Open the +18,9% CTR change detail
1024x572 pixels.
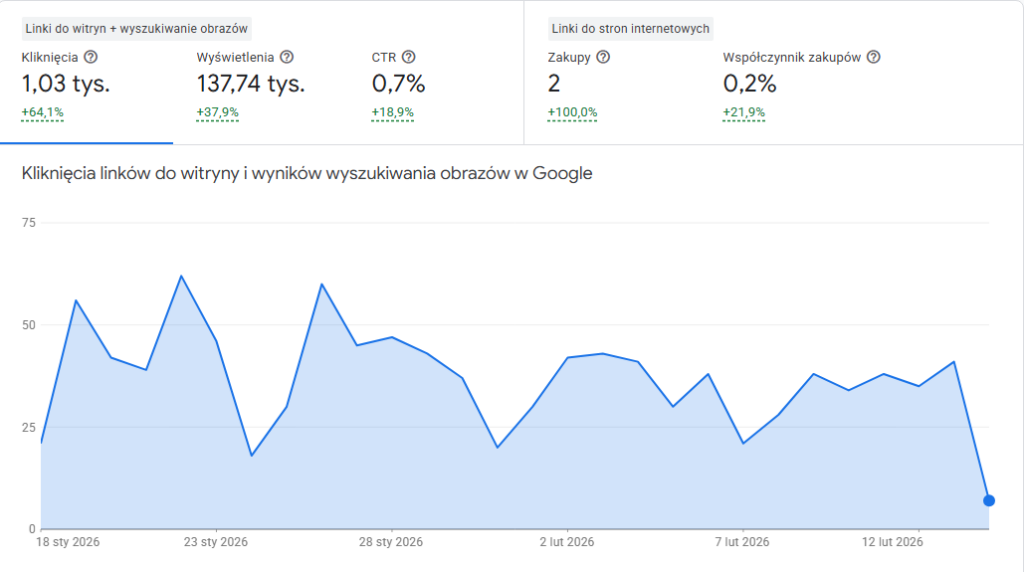click(x=393, y=112)
